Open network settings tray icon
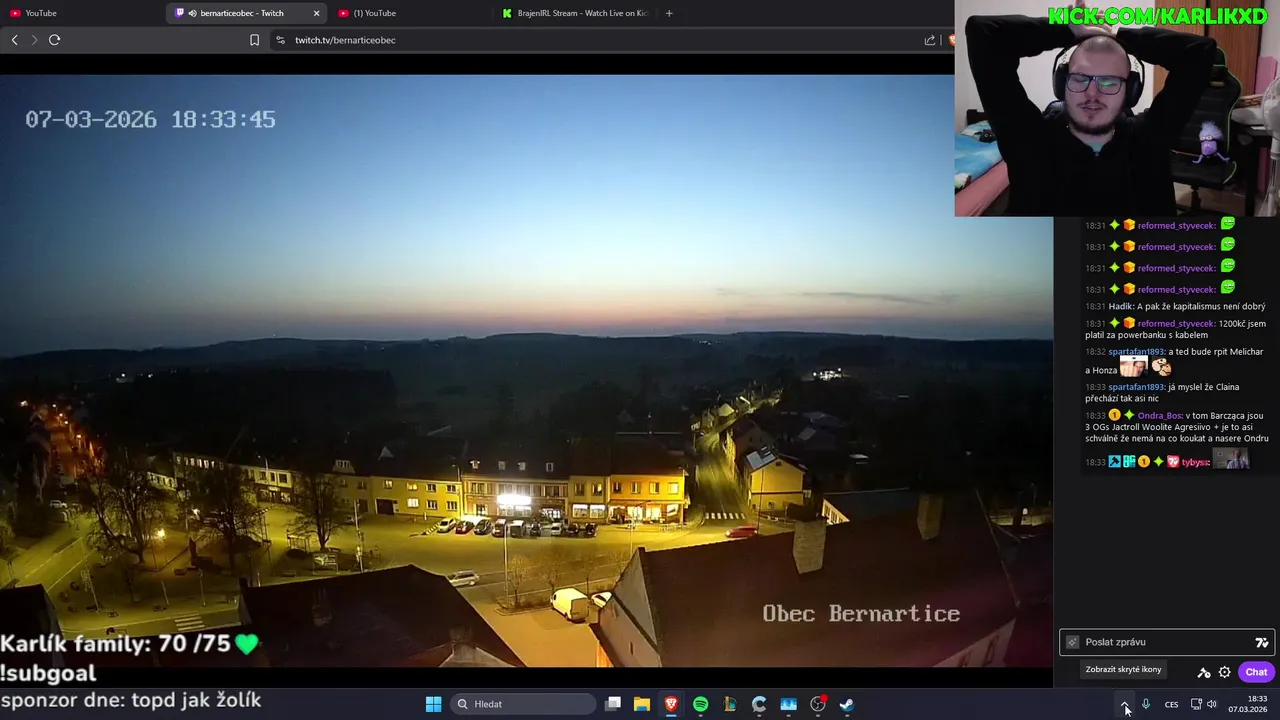Image resolution: width=1280 pixels, height=720 pixels. pyautogui.click(x=1196, y=704)
